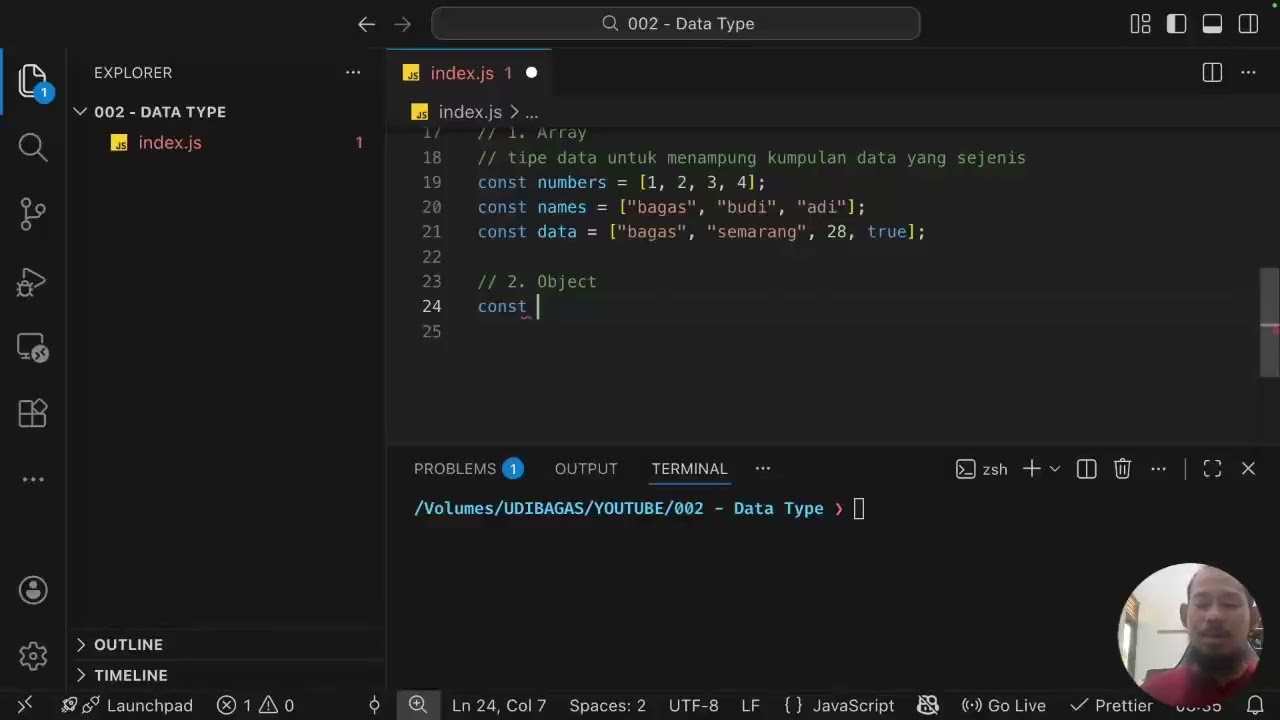Open the Run and Debug view
Image resolution: width=1280 pixels, height=720 pixels.
[33, 281]
